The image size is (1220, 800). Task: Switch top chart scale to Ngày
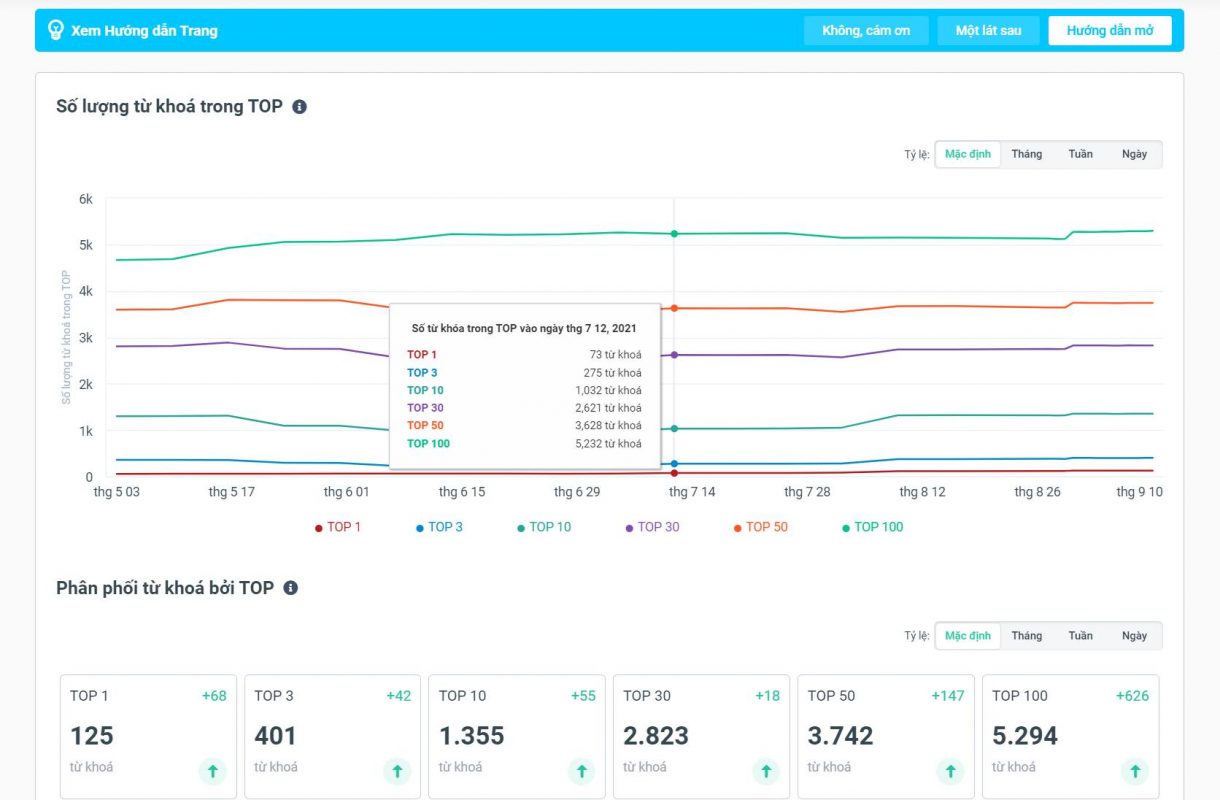click(x=1134, y=154)
